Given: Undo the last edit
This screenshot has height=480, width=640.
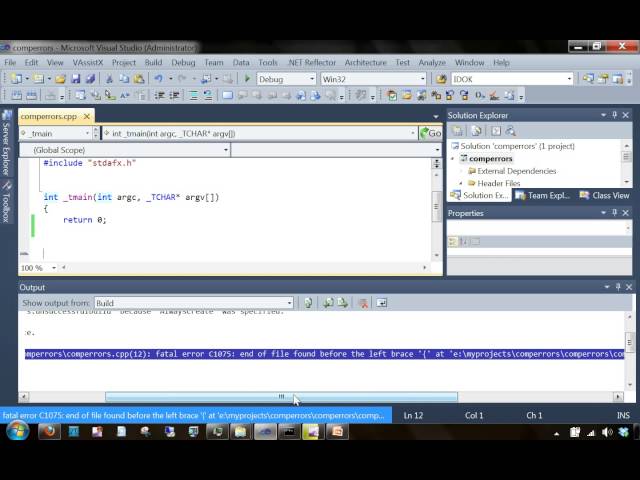Looking at the screenshot, I should [x=159, y=78].
